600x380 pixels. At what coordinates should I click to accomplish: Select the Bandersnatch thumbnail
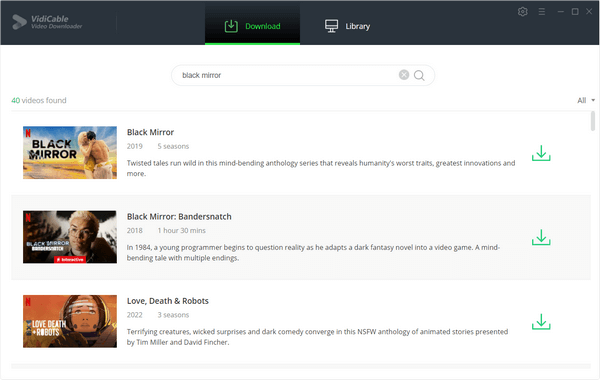(x=70, y=236)
